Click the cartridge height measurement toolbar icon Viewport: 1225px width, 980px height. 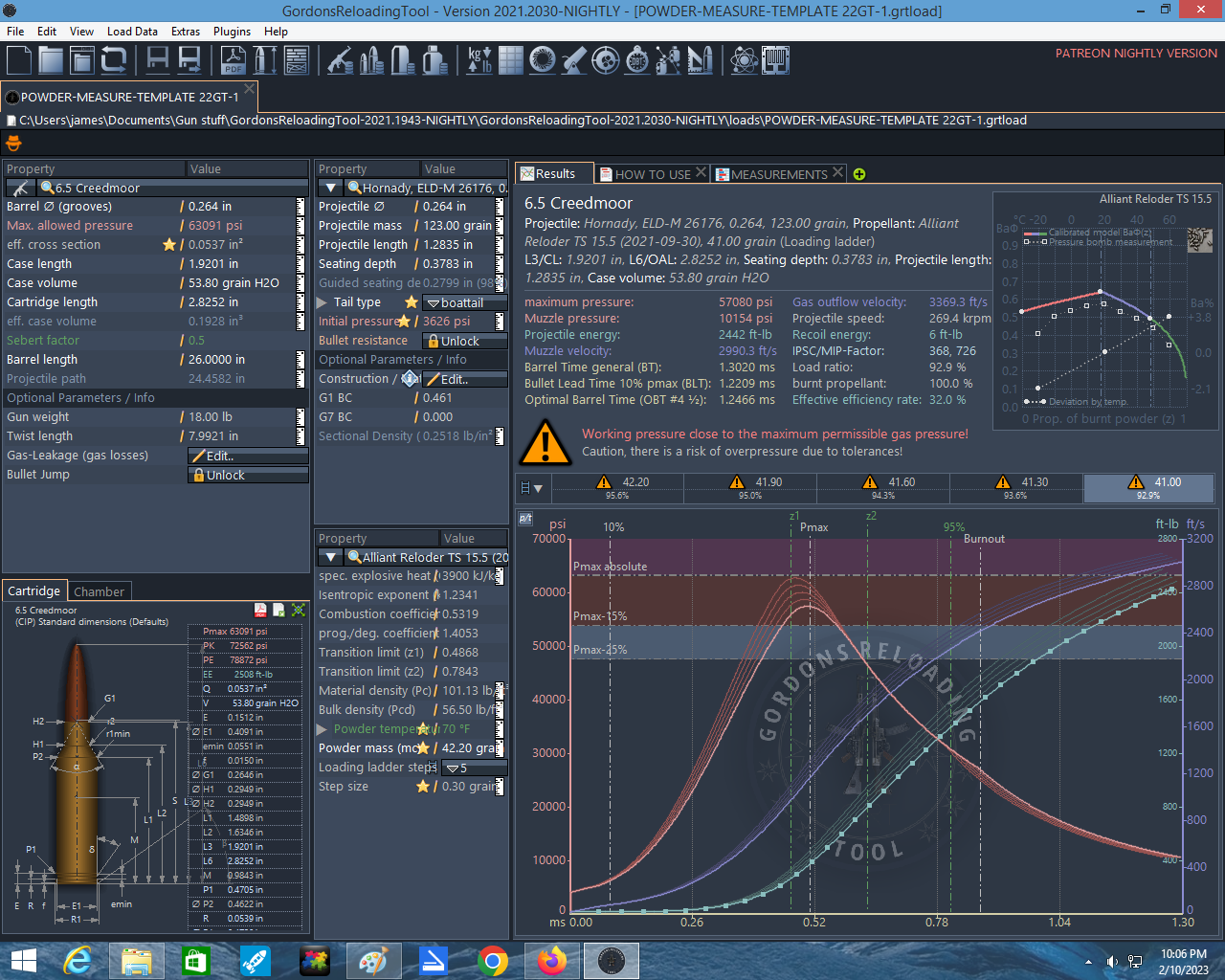tap(265, 61)
